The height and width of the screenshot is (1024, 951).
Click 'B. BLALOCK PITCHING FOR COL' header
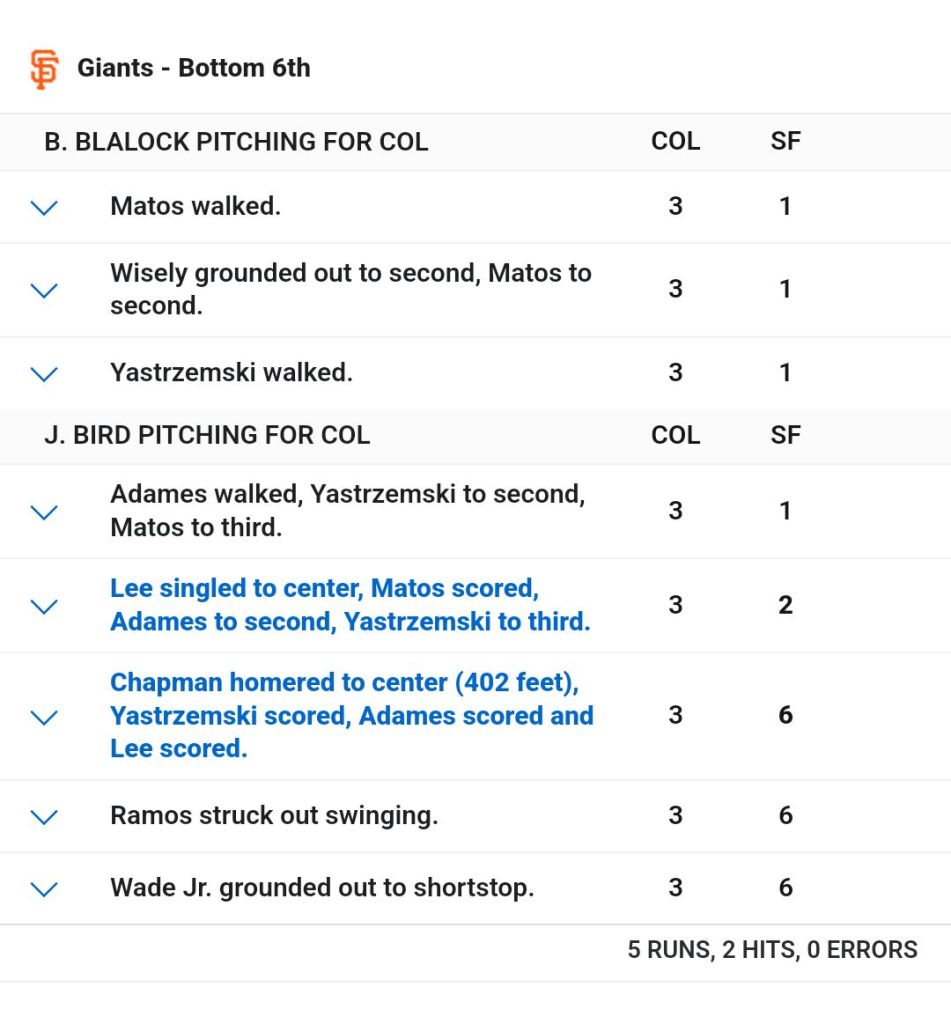pos(236,142)
